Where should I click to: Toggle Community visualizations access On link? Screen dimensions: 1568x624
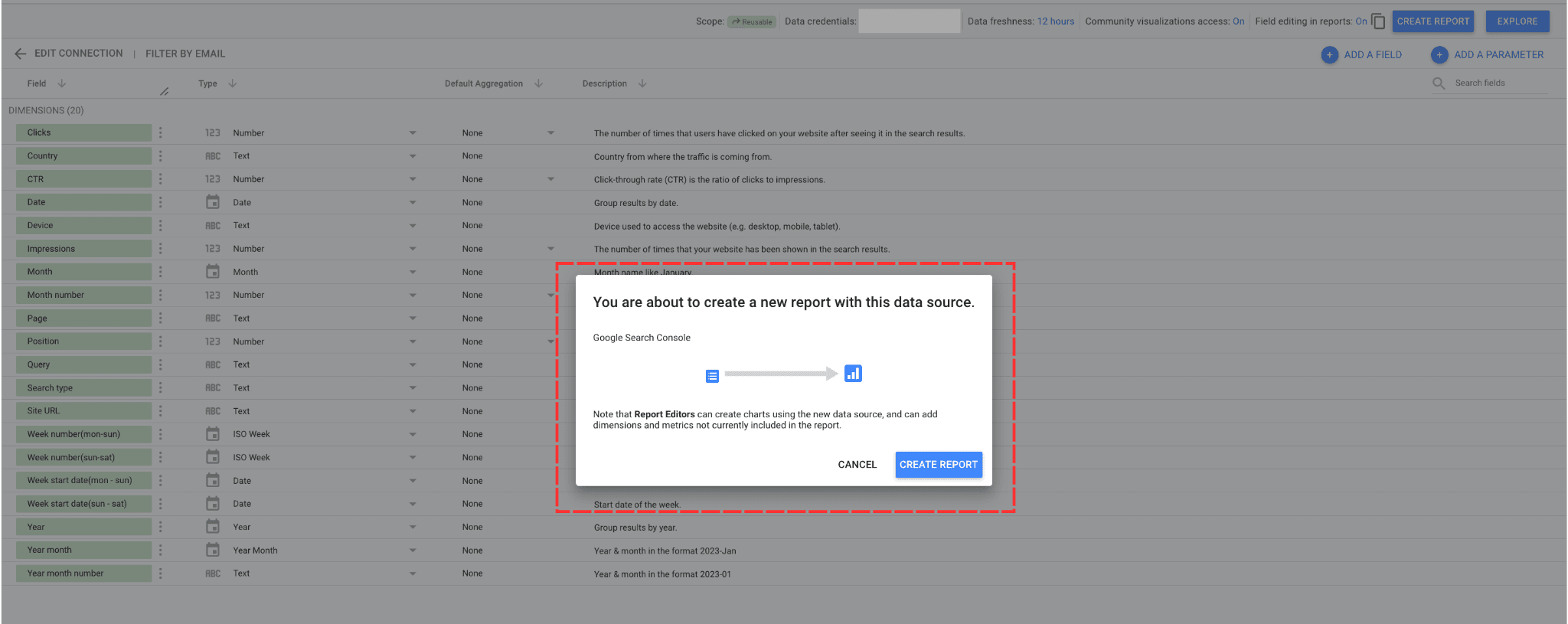click(x=1238, y=21)
